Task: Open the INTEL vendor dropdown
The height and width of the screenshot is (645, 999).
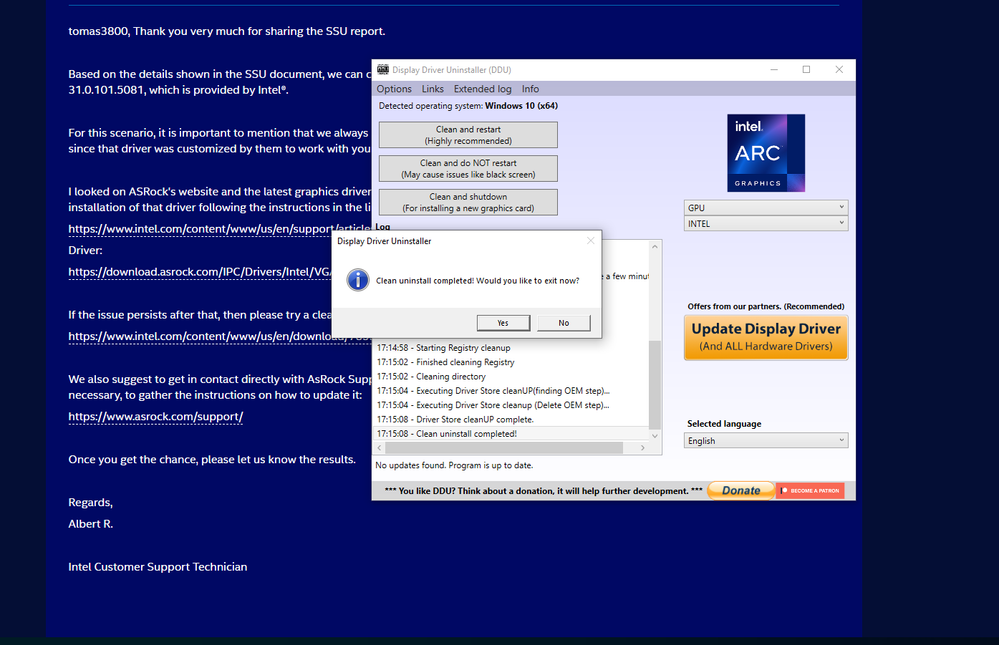Action: (x=766, y=224)
